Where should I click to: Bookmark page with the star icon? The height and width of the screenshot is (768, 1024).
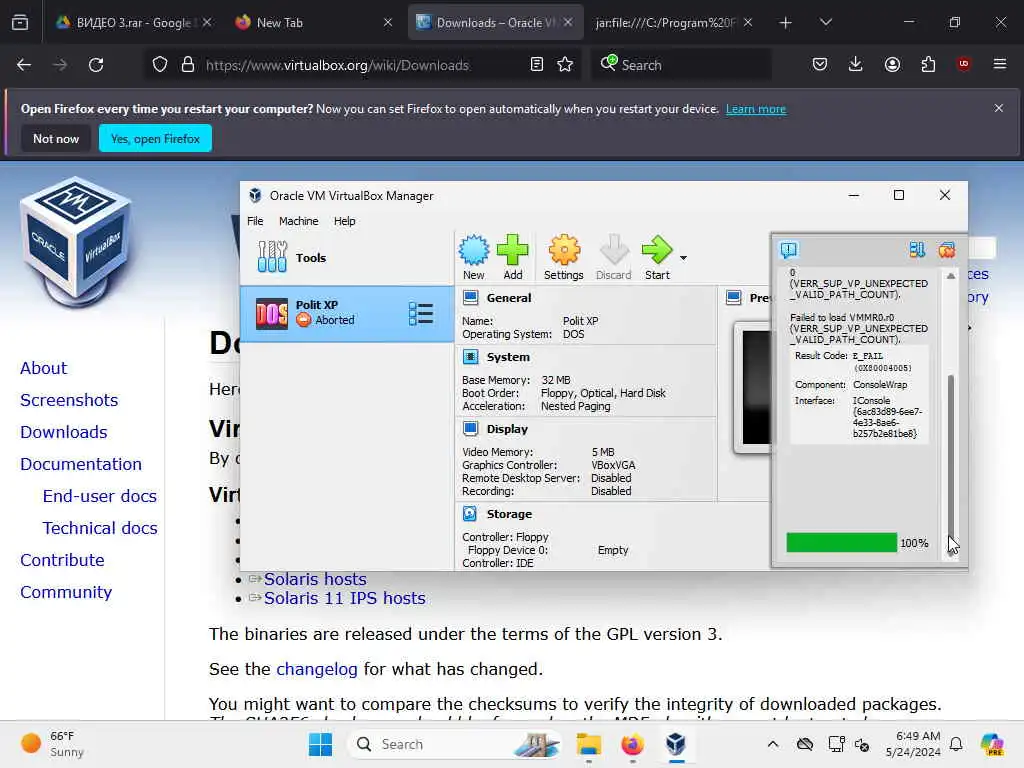click(x=565, y=65)
